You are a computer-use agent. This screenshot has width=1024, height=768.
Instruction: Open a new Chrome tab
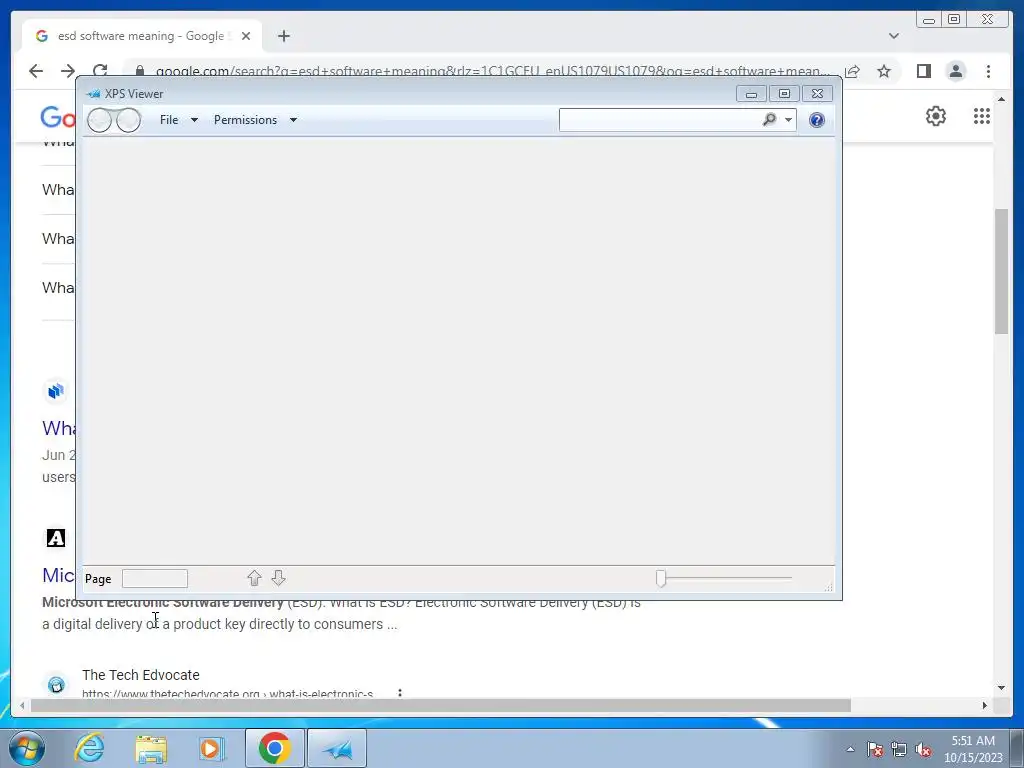coord(283,36)
